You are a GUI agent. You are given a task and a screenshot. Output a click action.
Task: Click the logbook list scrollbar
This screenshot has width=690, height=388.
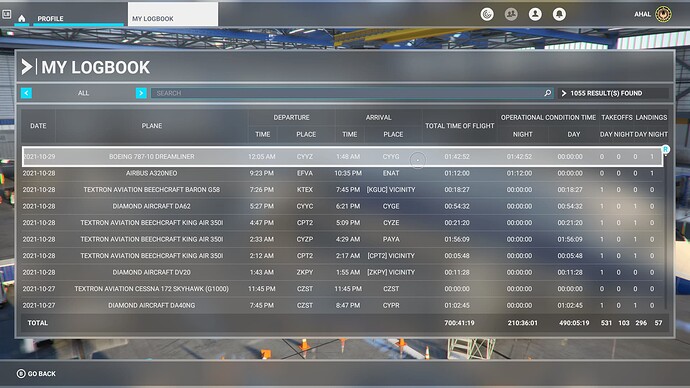666,228
